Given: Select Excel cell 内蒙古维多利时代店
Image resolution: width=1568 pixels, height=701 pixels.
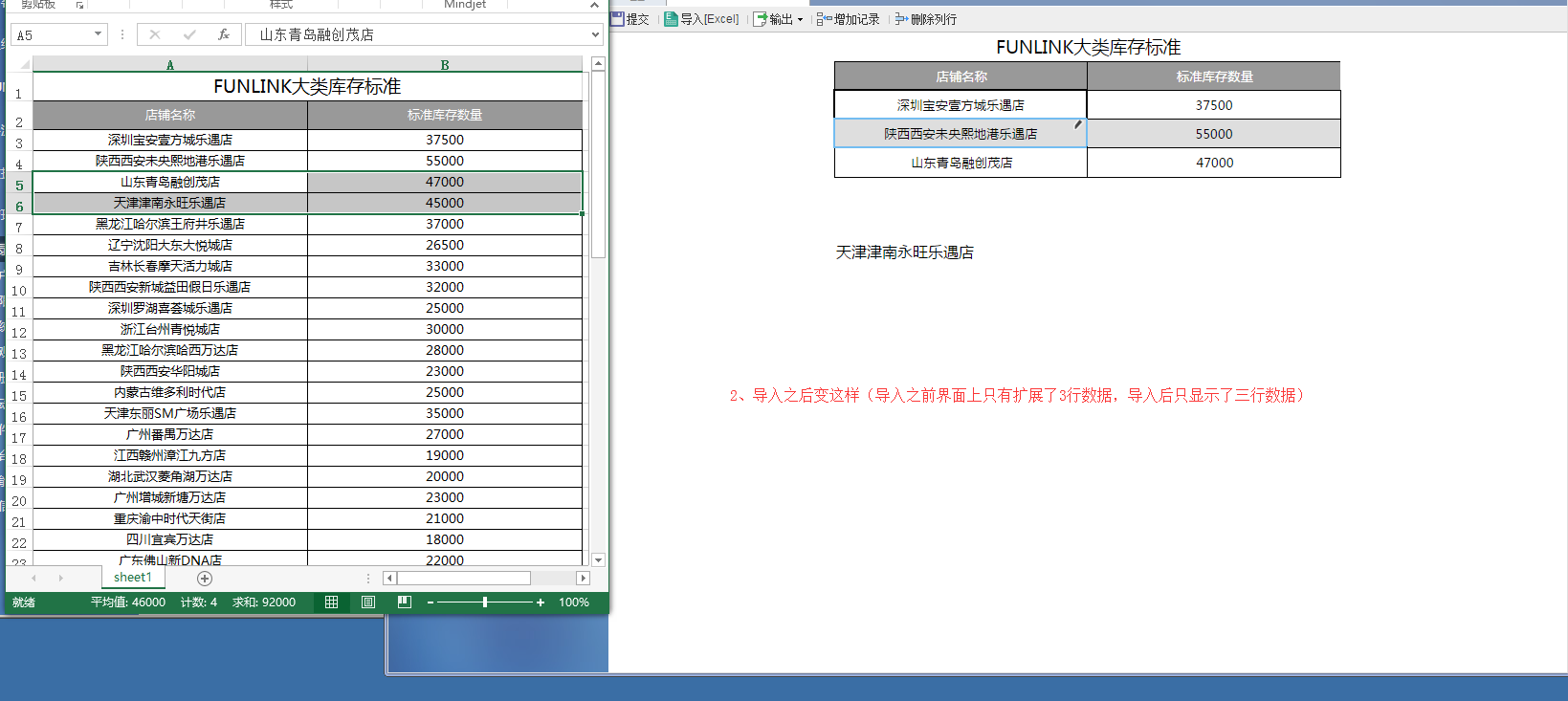Looking at the screenshot, I should tap(170, 392).
